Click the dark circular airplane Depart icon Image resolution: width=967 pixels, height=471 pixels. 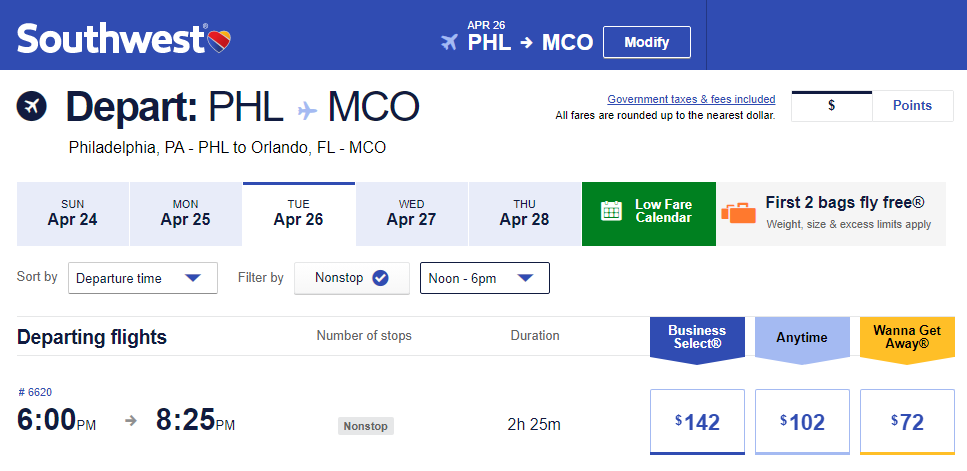point(31,106)
